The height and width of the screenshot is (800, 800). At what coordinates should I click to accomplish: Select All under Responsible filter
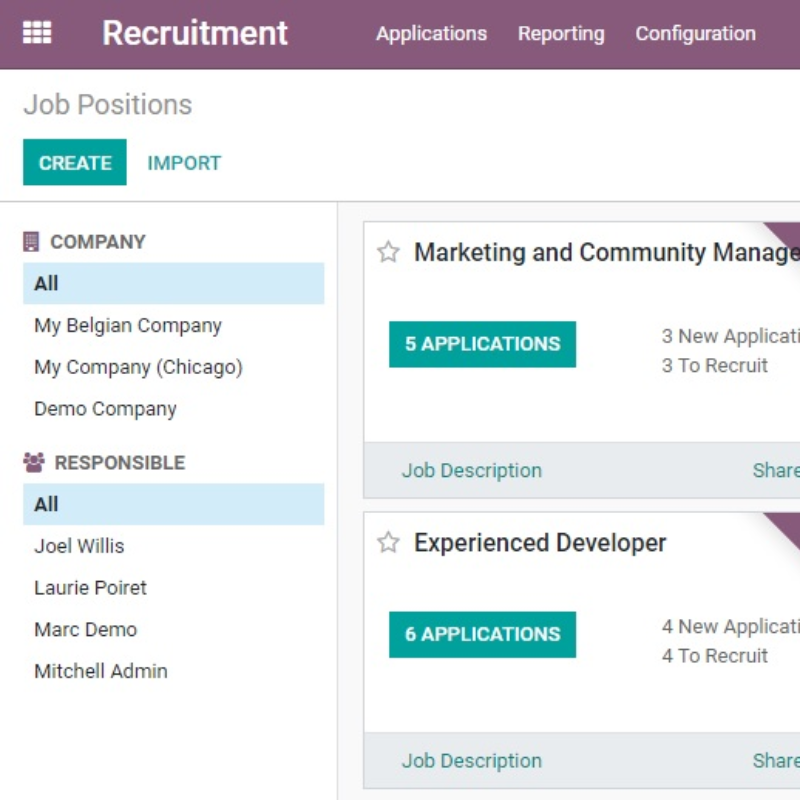click(x=47, y=505)
